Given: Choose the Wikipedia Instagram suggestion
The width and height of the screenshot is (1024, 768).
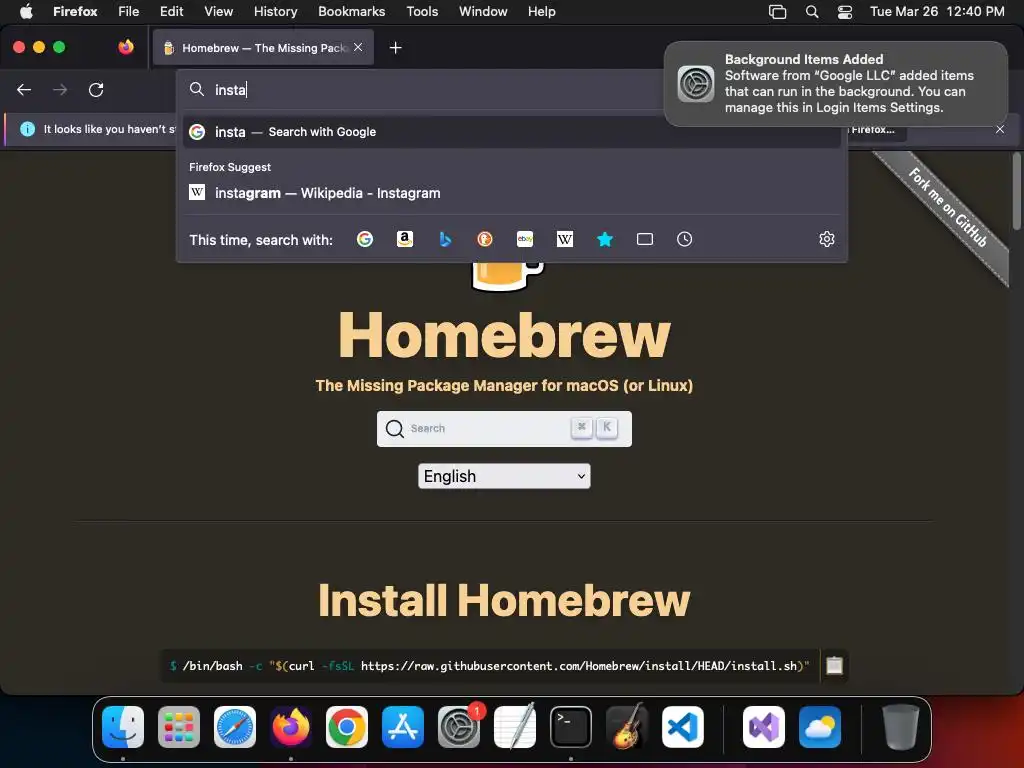Looking at the screenshot, I should click(511, 193).
